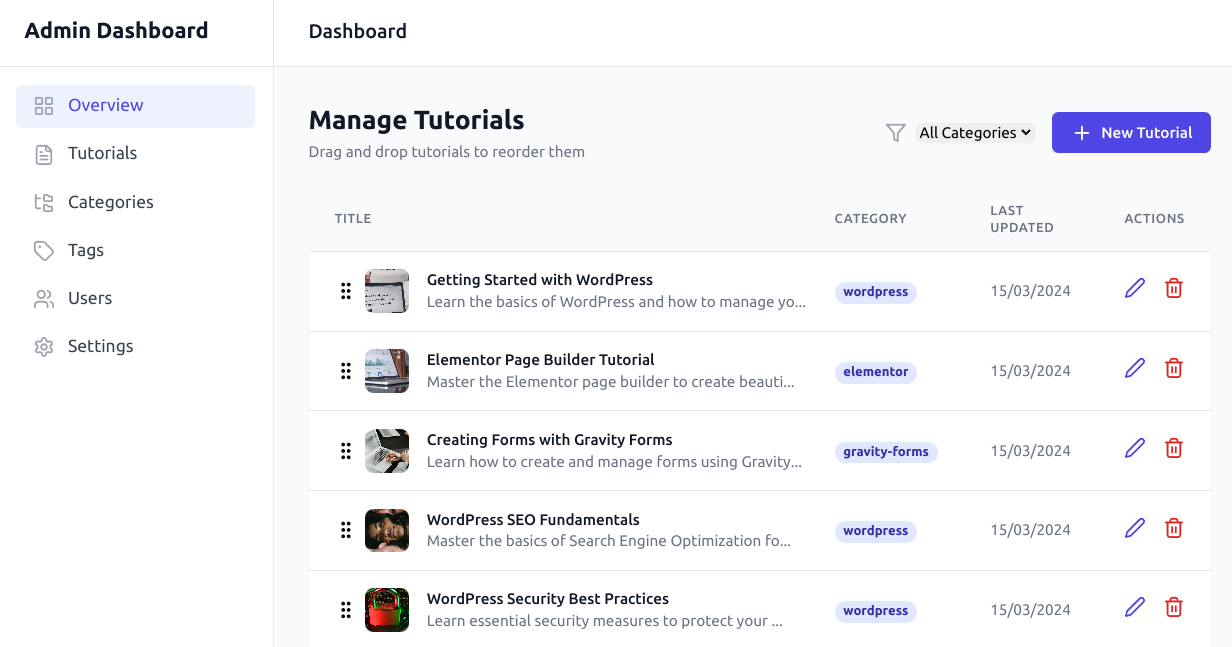Open the Users page

[90, 298]
